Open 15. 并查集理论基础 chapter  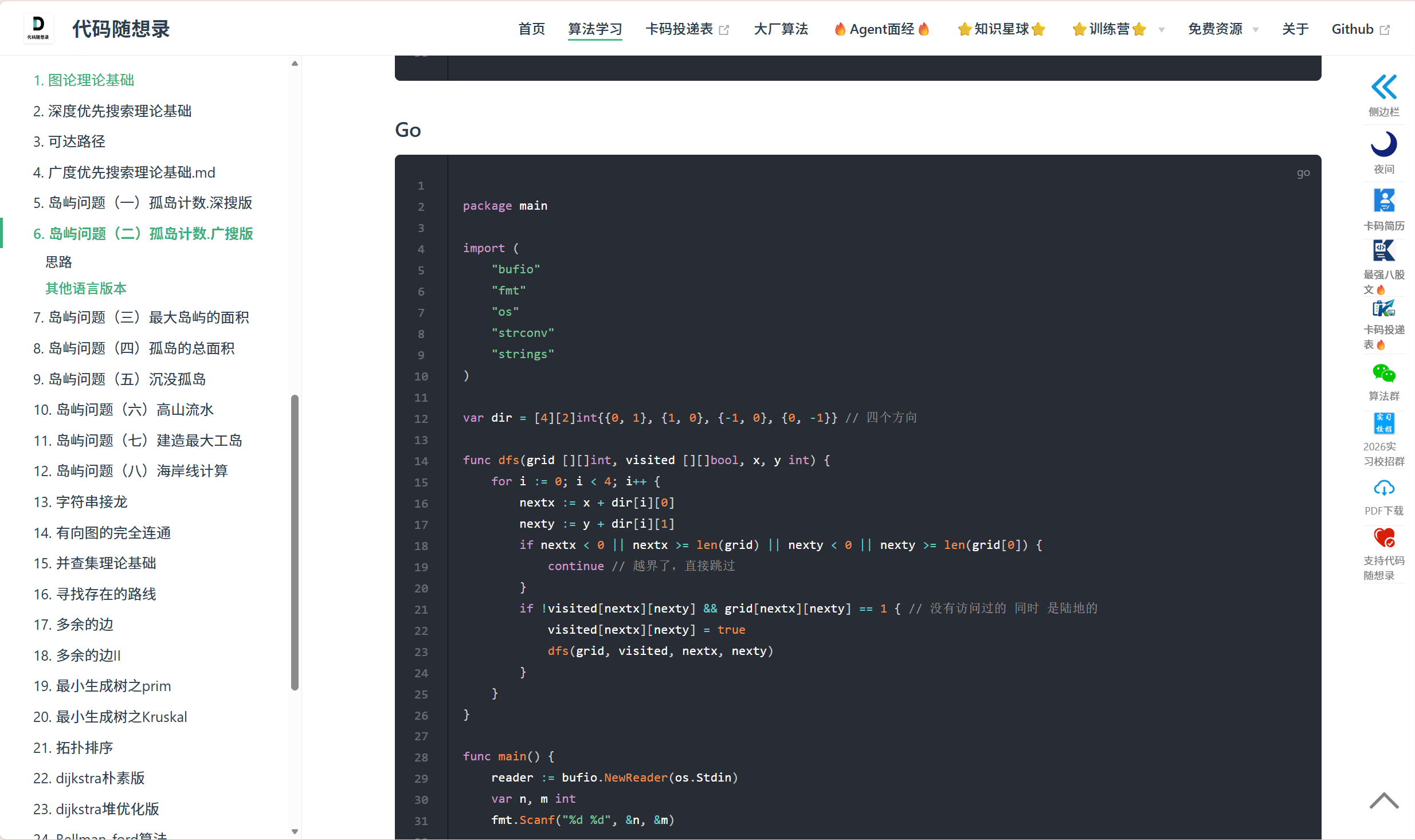pyautogui.click(x=95, y=563)
